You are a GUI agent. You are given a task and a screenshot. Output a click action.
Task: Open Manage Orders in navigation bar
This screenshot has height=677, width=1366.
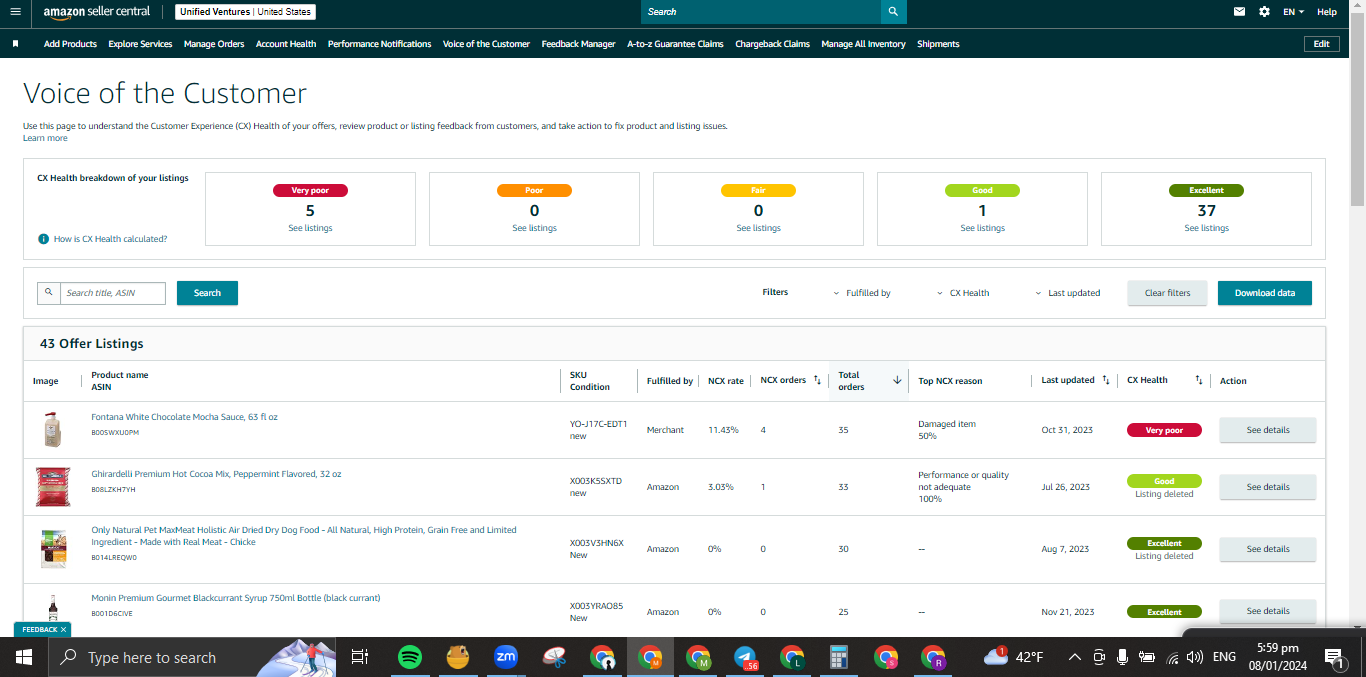[214, 44]
